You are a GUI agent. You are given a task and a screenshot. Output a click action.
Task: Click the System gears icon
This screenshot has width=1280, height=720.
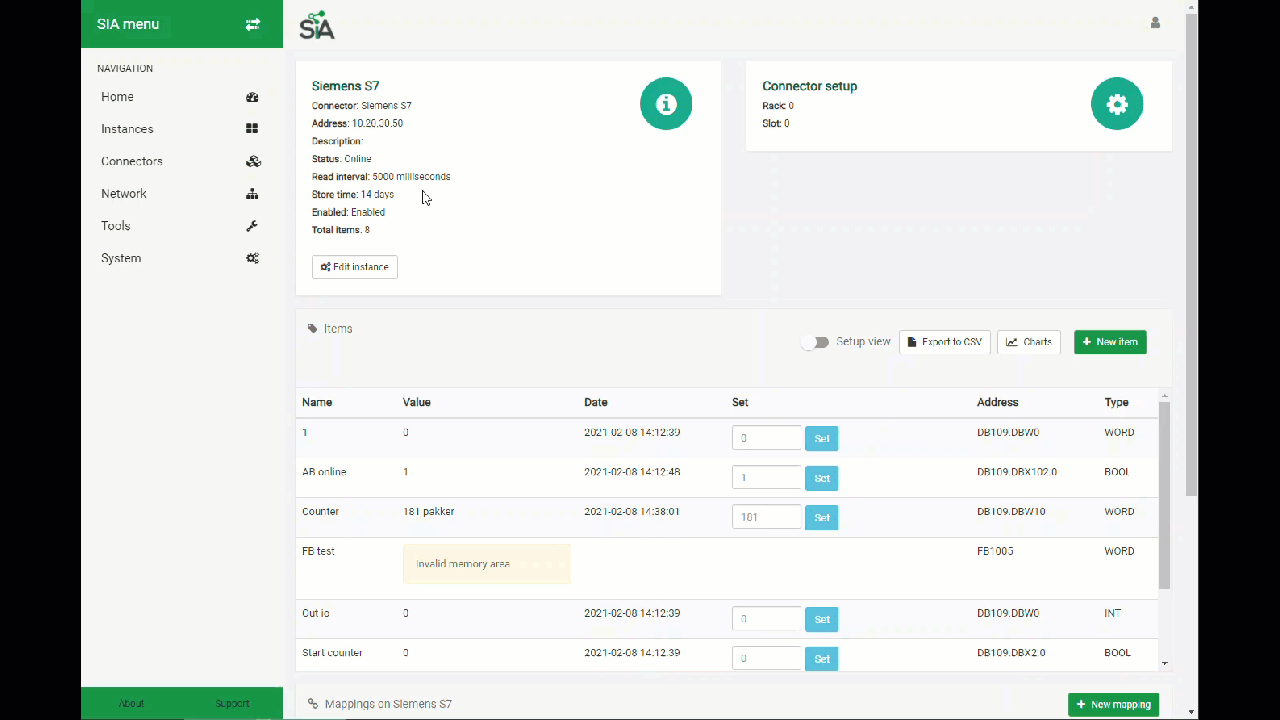252,258
